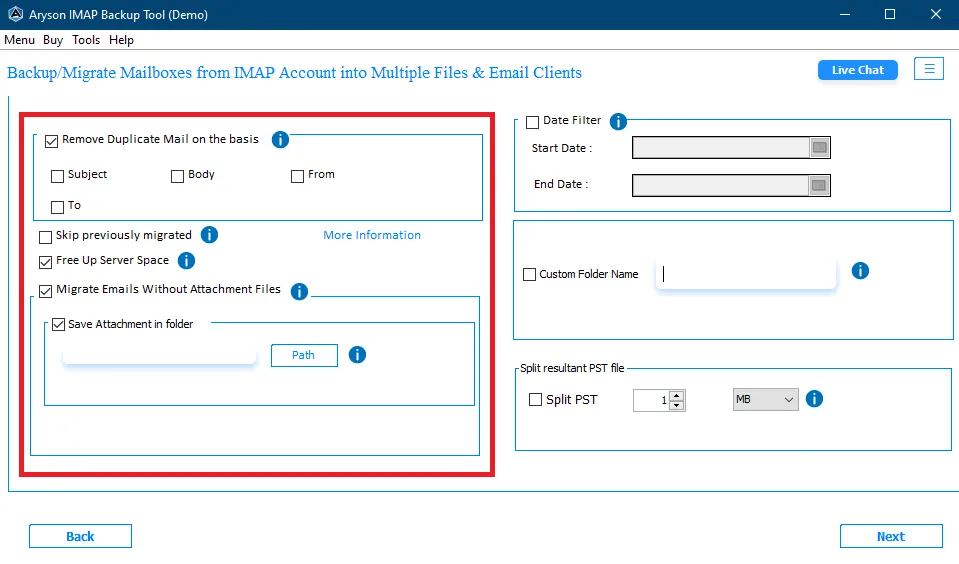Screen dimensions: 959x564
Task: Click info icon beside Date Filter
Action: [x=618, y=122]
